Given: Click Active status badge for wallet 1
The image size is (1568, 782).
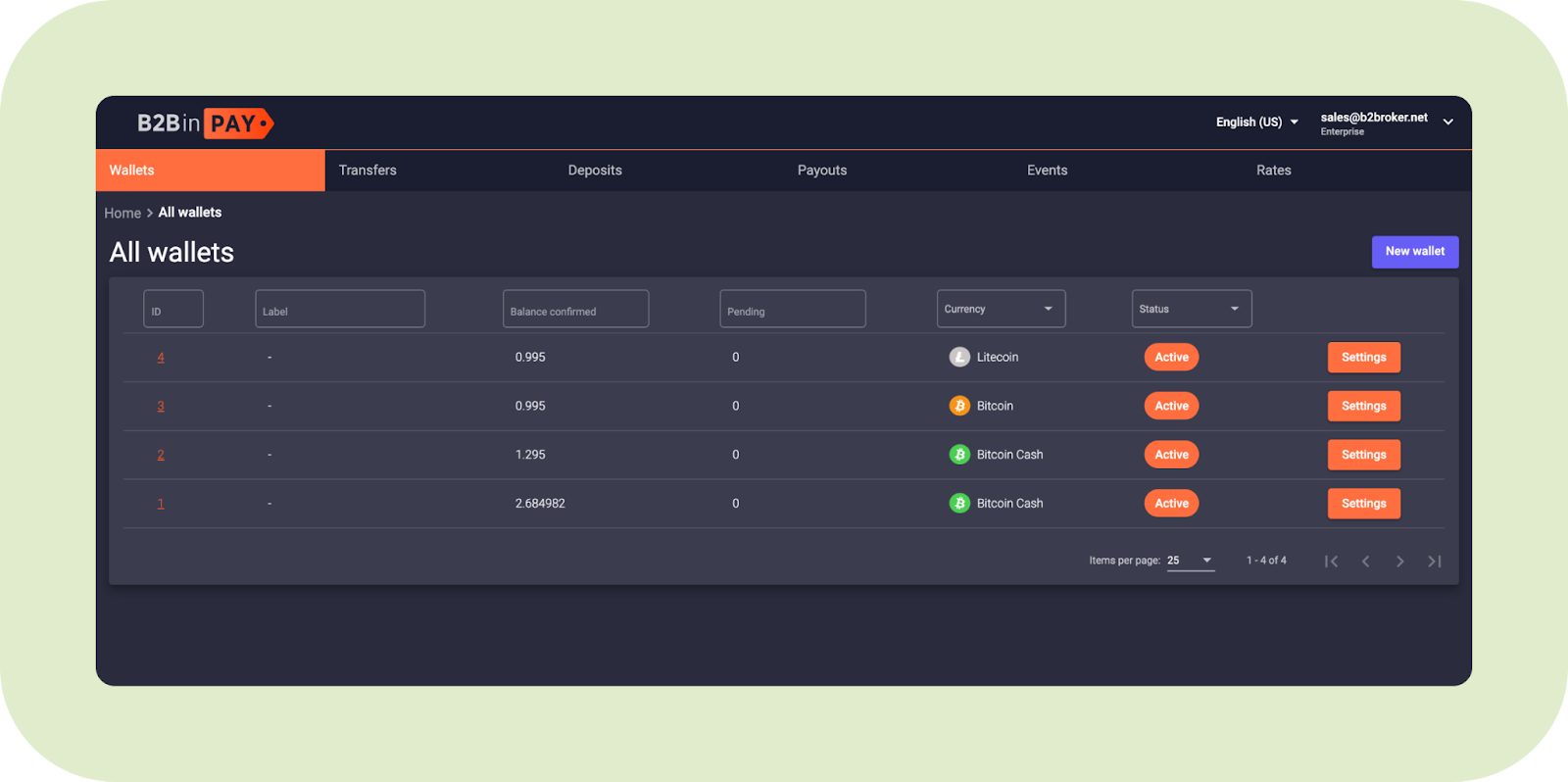Looking at the screenshot, I should tap(1171, 504).
